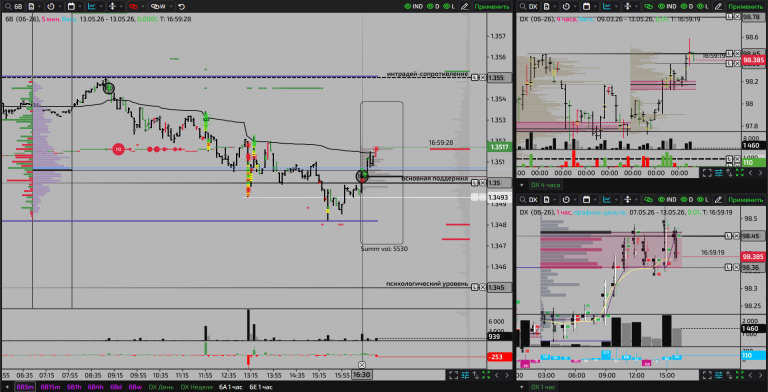This screenshot has width=768, height=392.
Task: Open calendar period icon in top DX chart
Action: tap(586, 6)
